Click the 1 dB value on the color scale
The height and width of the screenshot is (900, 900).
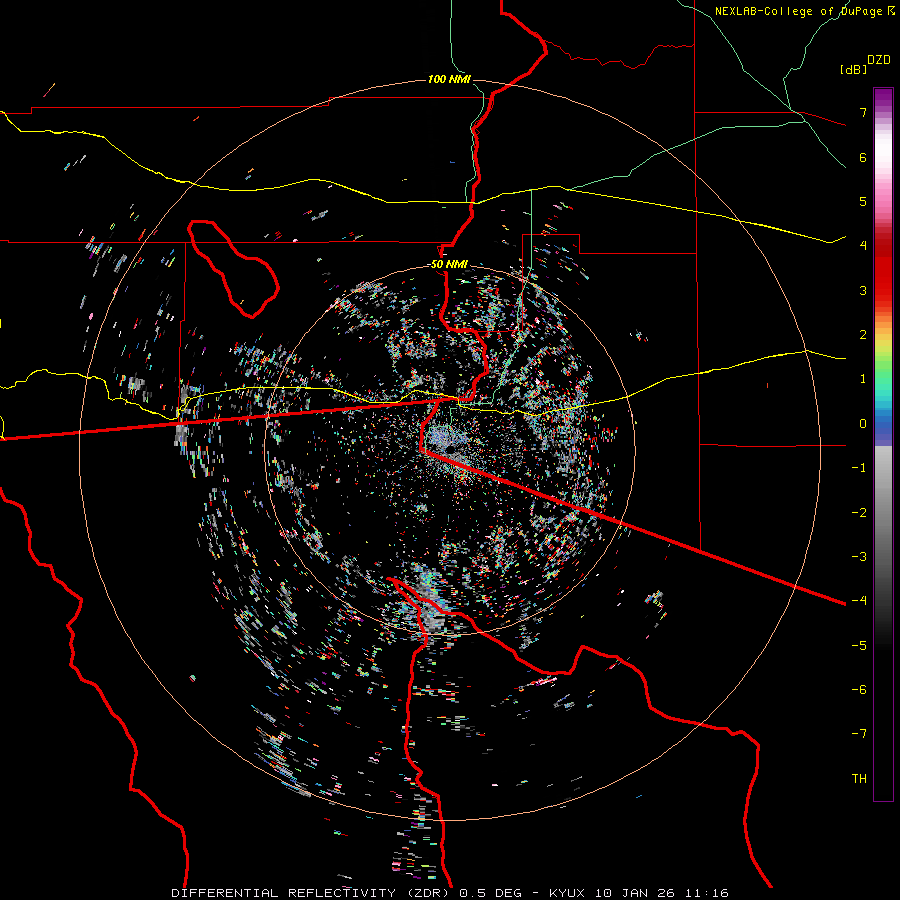tap(863, 379)
